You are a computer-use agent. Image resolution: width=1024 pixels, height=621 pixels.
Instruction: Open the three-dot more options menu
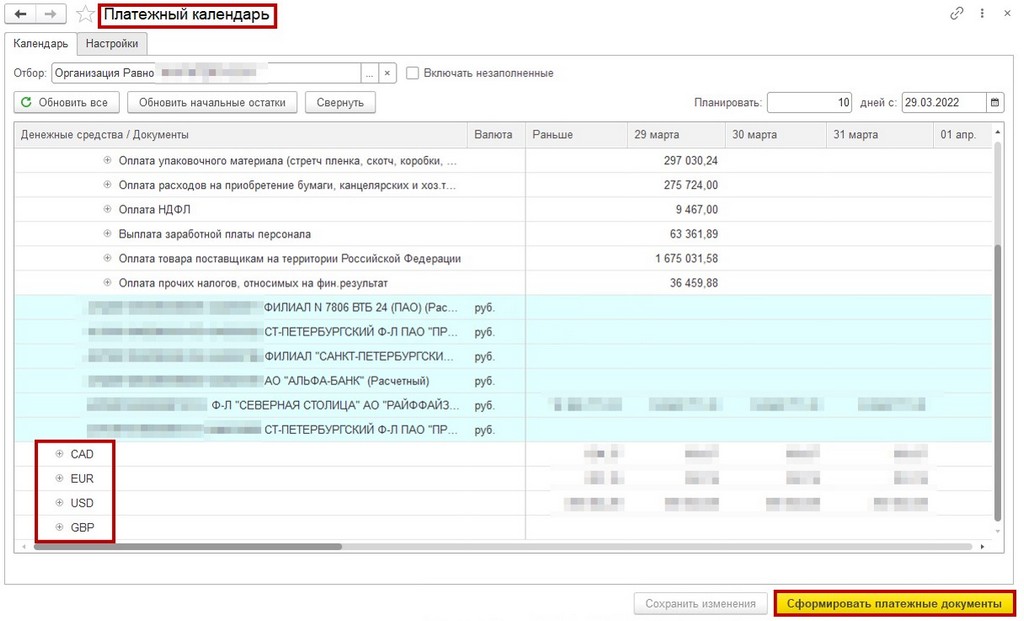point(982,13)
